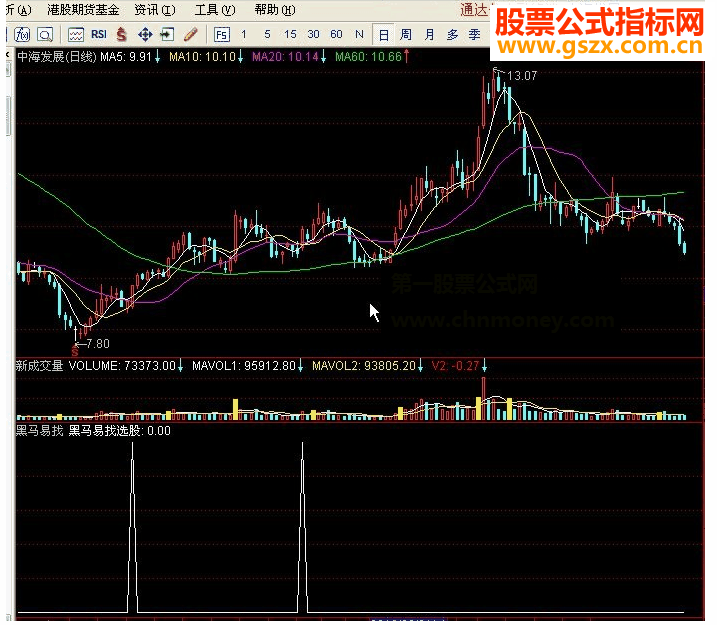Viewport: 717px width, 625px height.
Task: Click the 13.07 high price marker
Action: point(522,76)
